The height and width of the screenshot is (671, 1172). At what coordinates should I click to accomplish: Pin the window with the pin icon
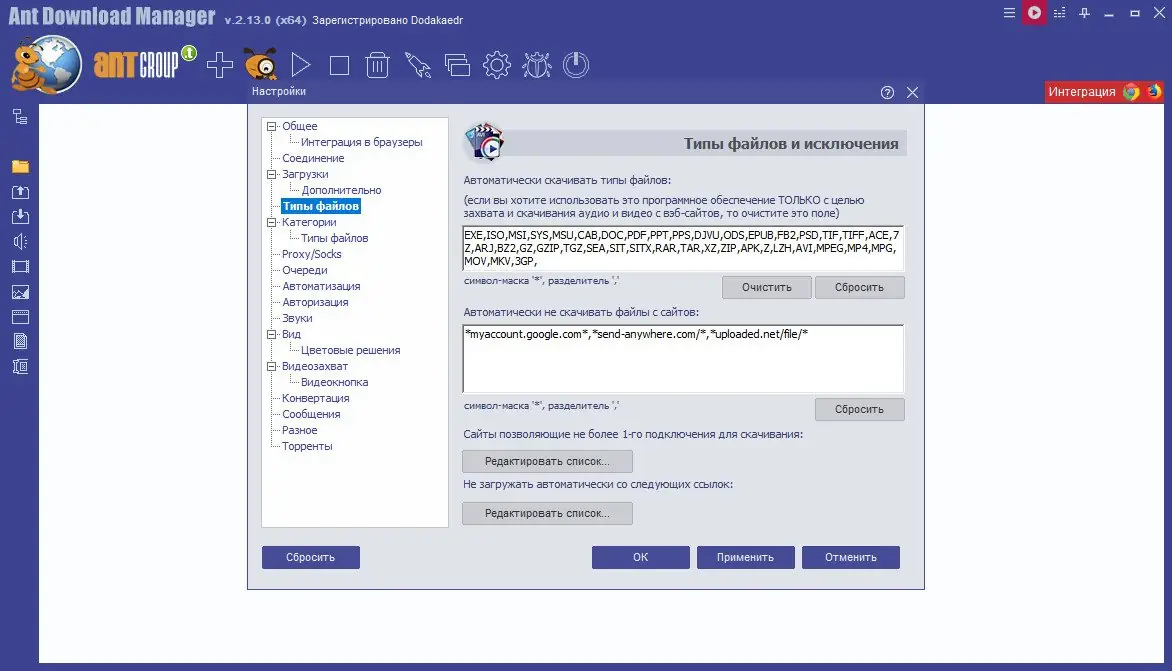(1085, 13)
